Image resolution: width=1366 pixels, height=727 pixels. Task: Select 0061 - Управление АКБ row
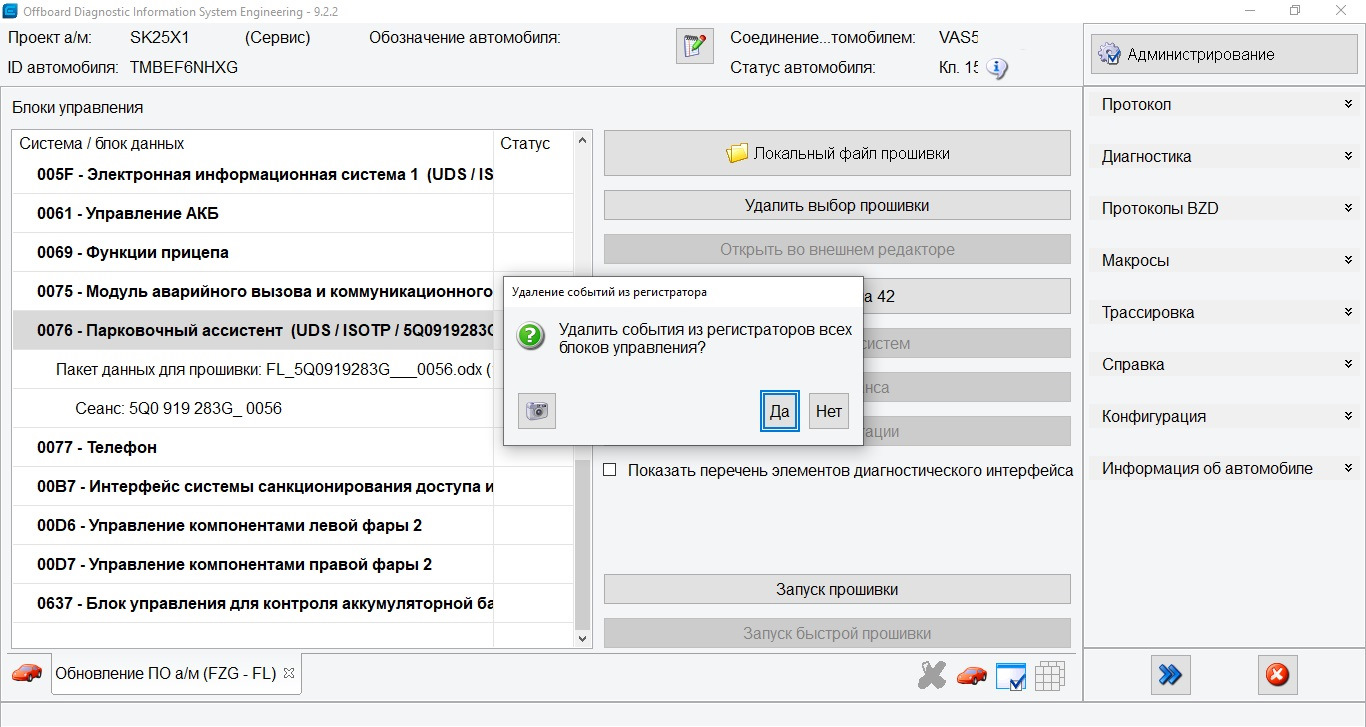(293, 213)
